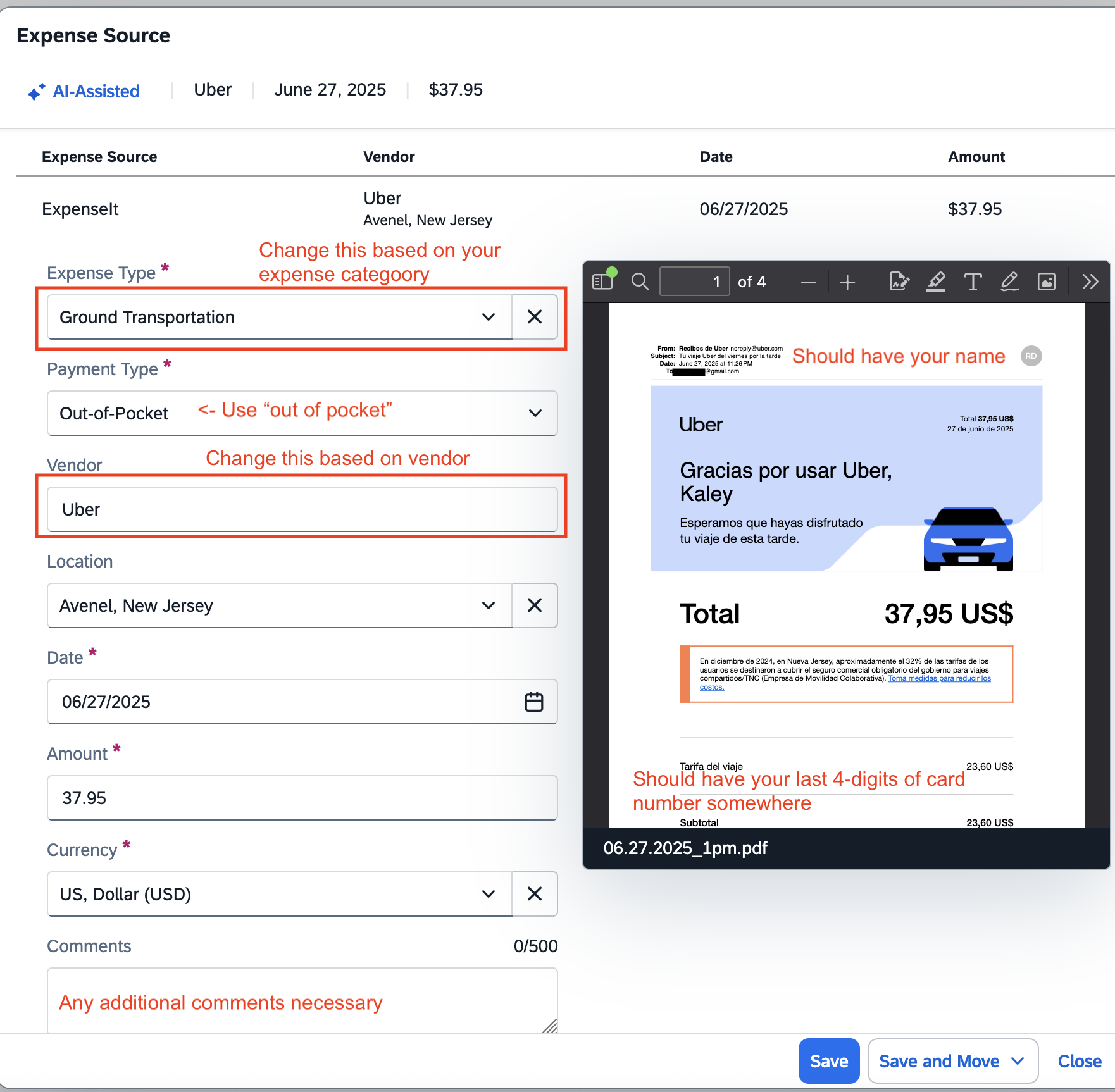Select the pen drawing tool in PDF toolbar

1009,282
